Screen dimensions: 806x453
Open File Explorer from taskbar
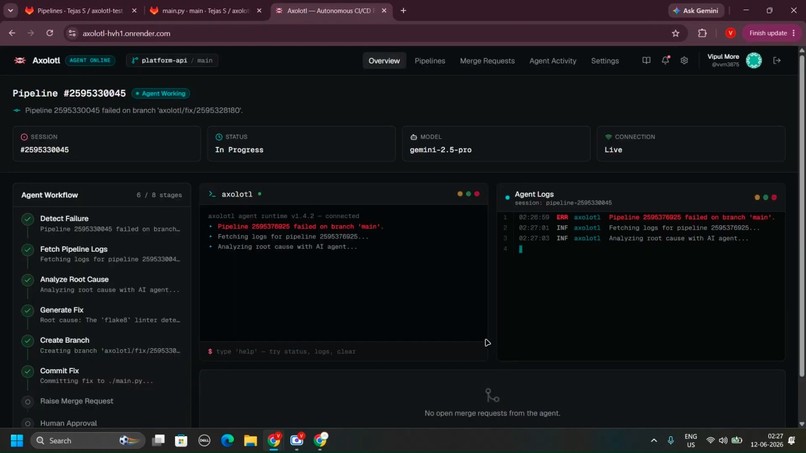(250, 441)
